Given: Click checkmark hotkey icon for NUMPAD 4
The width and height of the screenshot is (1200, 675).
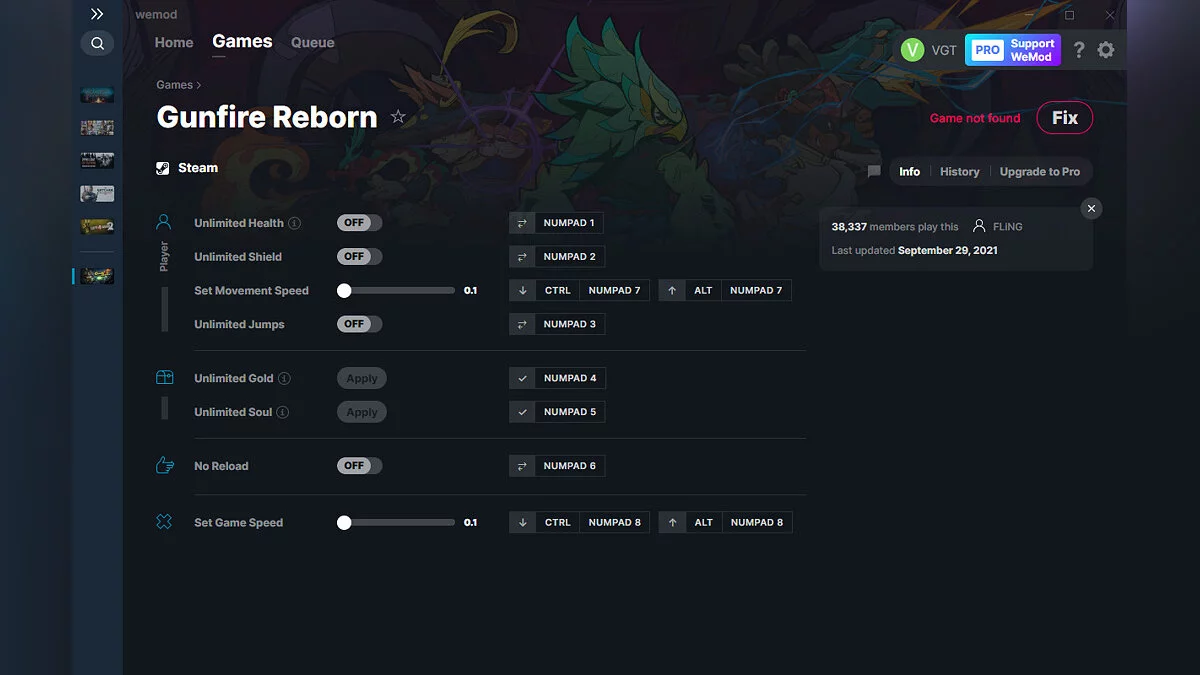Looking at the screenshot, I should [x=522, y=378].
